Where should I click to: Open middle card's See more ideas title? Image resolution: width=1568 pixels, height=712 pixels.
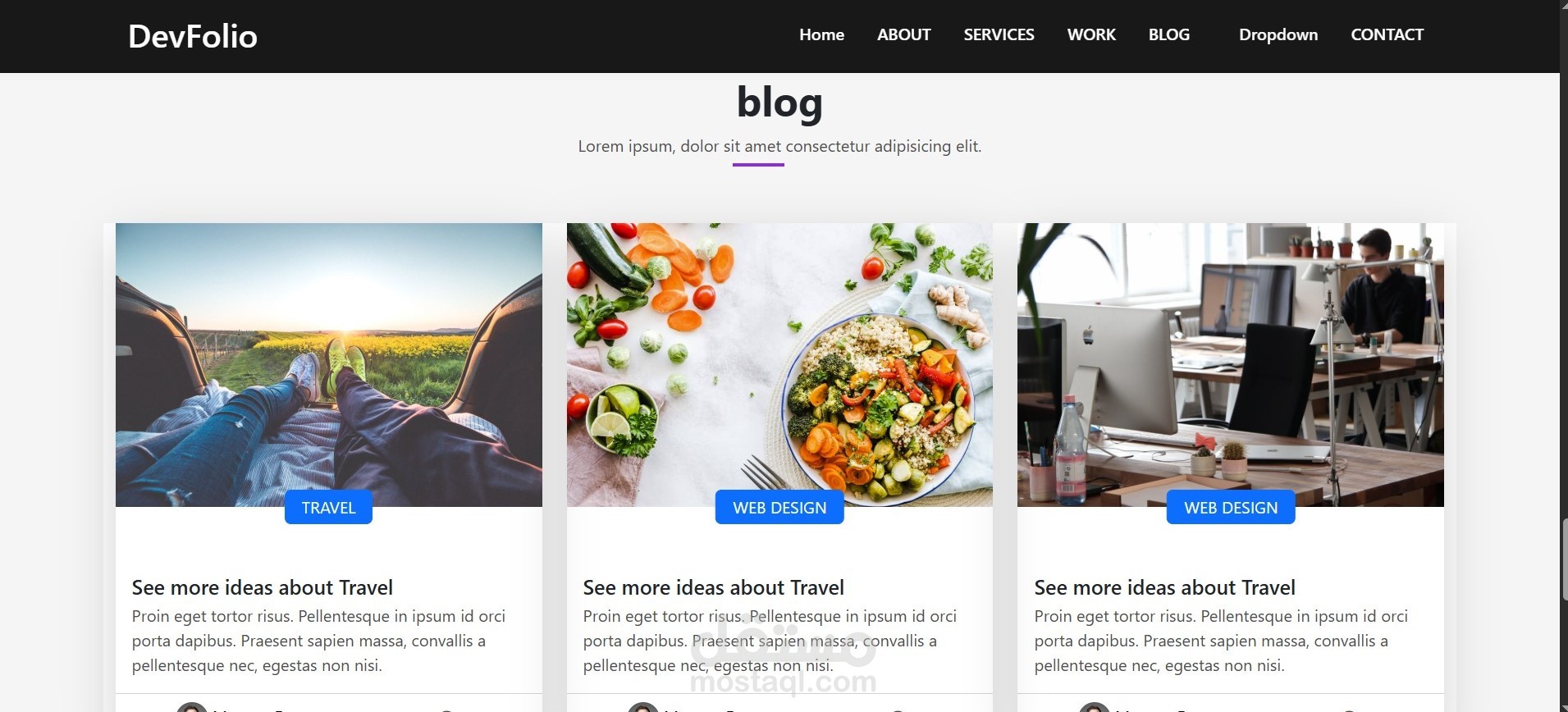pyautogui.click(x=714, y=587)
